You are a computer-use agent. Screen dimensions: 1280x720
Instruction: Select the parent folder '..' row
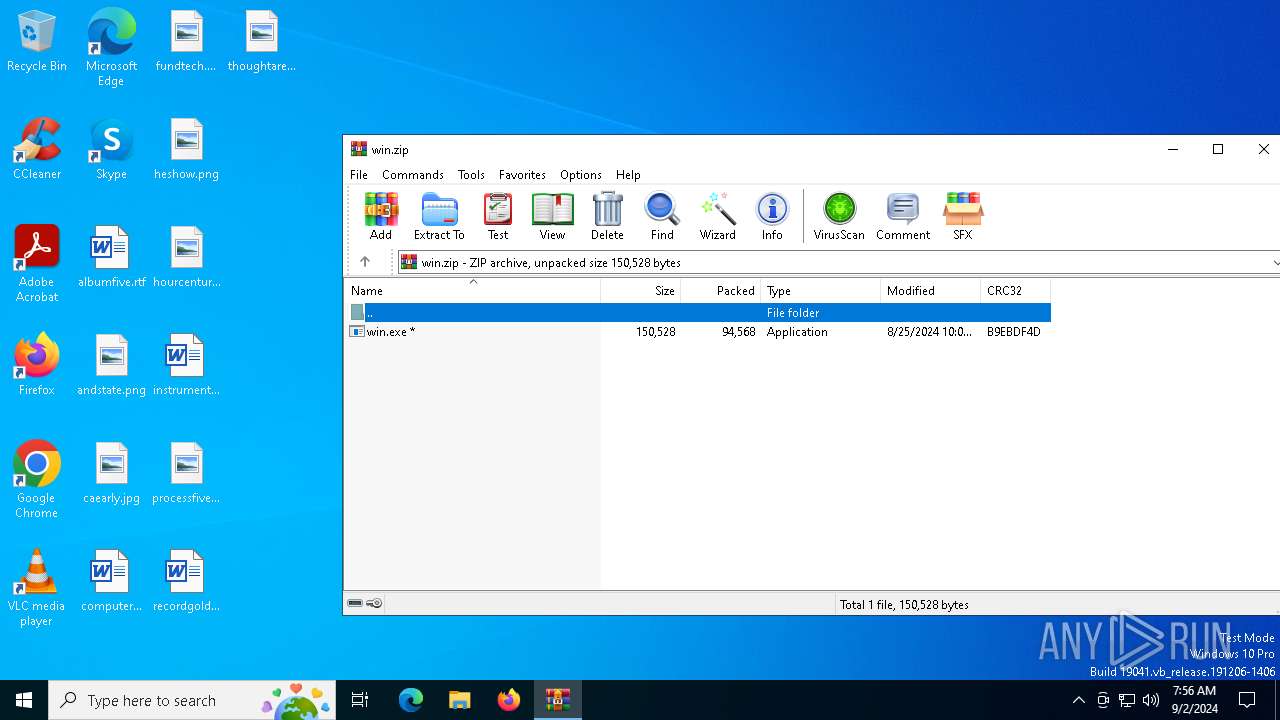point(698,313)
